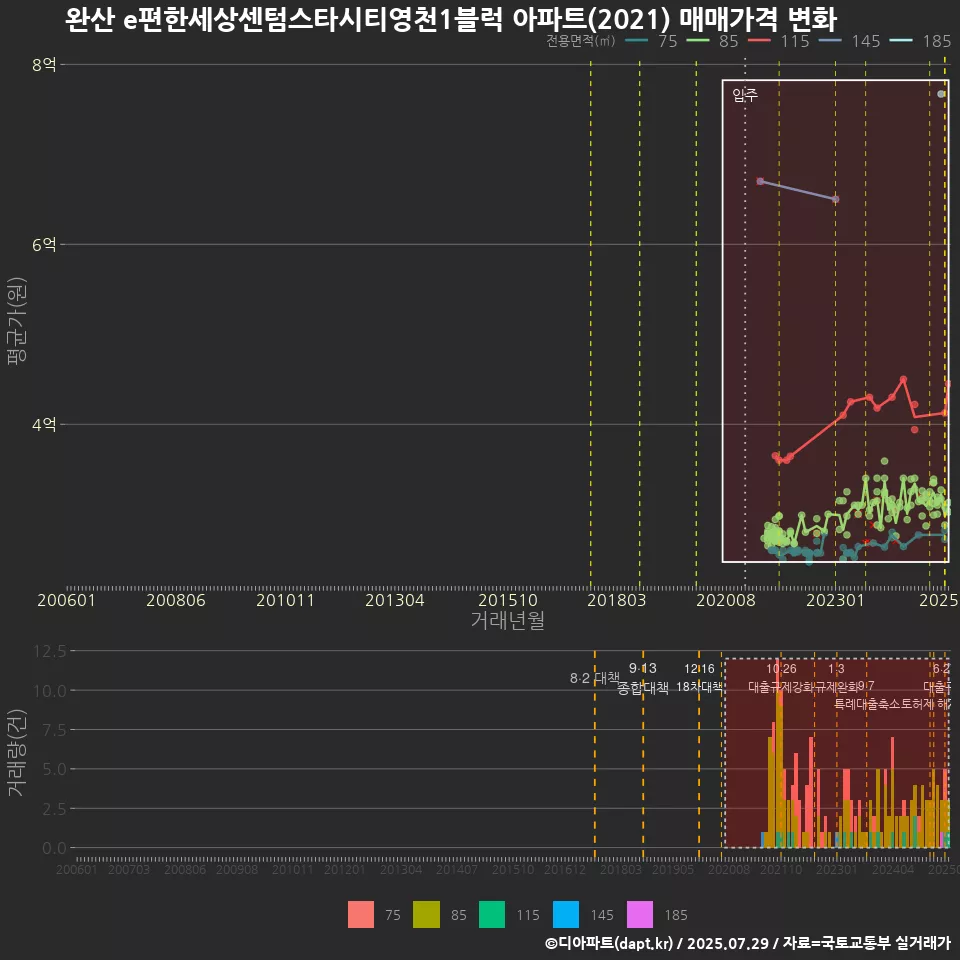Screen dimensions: 960x960
Task: Click the 202008 label on the price chart axis
Action: point(726,600)
